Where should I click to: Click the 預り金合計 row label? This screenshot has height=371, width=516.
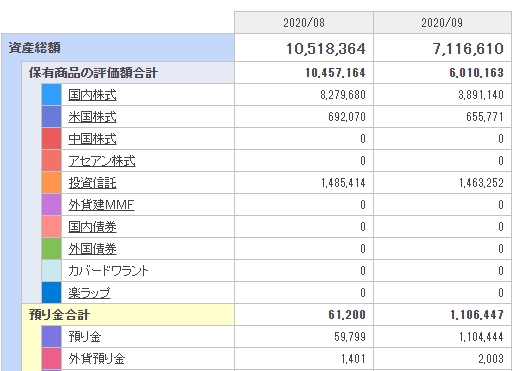click(x=59, y=315)
